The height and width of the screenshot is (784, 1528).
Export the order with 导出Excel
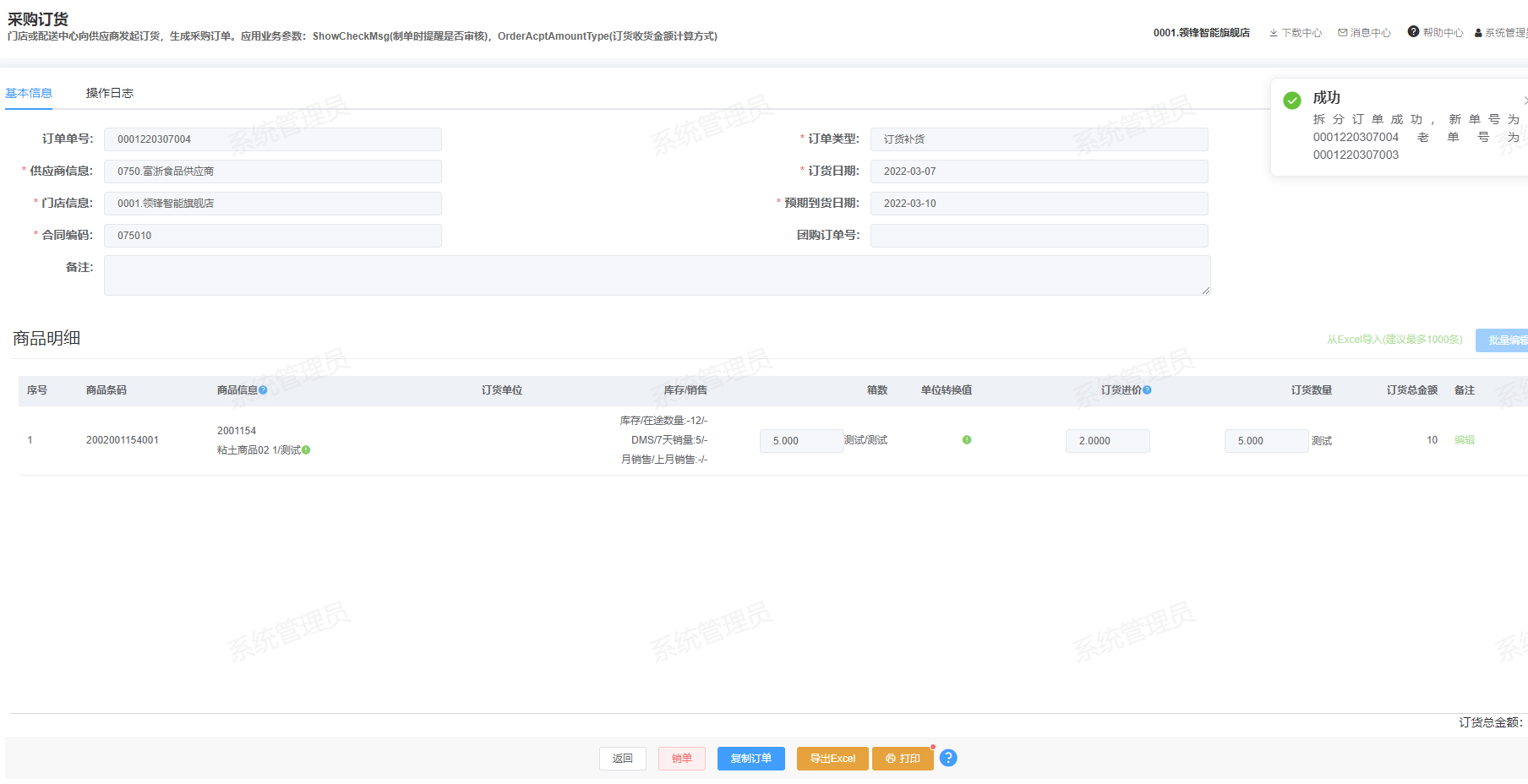pyautogui.click(x=832, y=759)
